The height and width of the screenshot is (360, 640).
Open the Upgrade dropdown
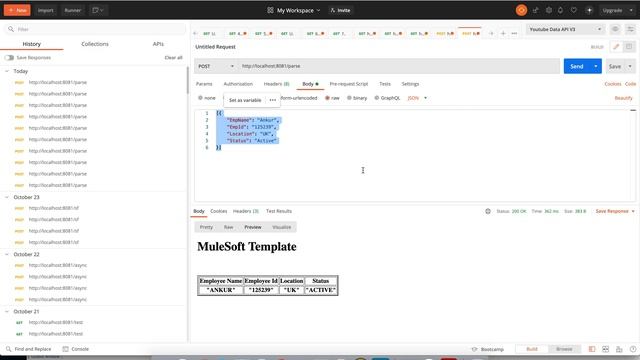coord(618,10)
